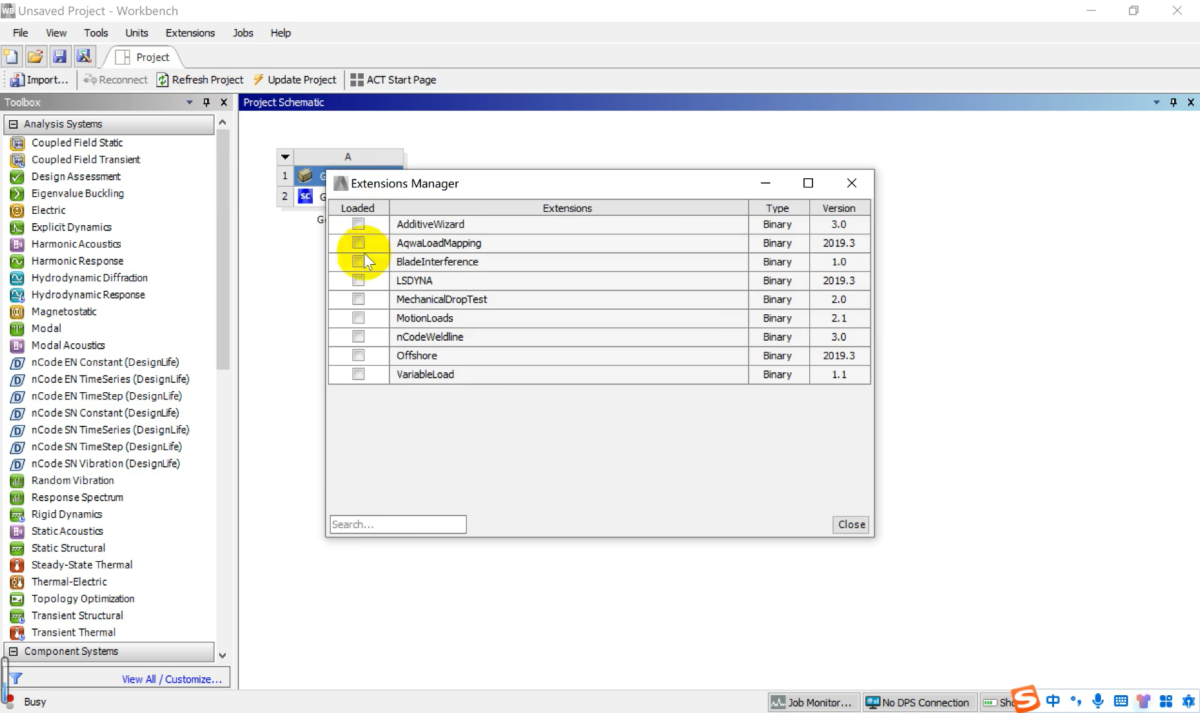Select Topology Optimization system
This screenshot has height=713, width=1200.
(82, 599)
